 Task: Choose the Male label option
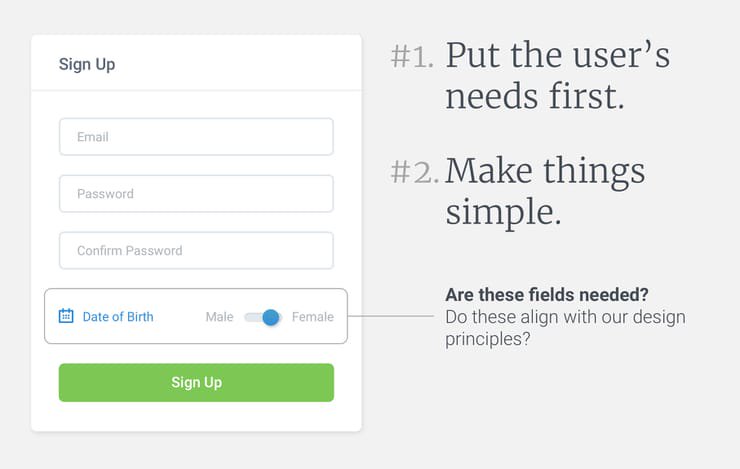point(219,317)
